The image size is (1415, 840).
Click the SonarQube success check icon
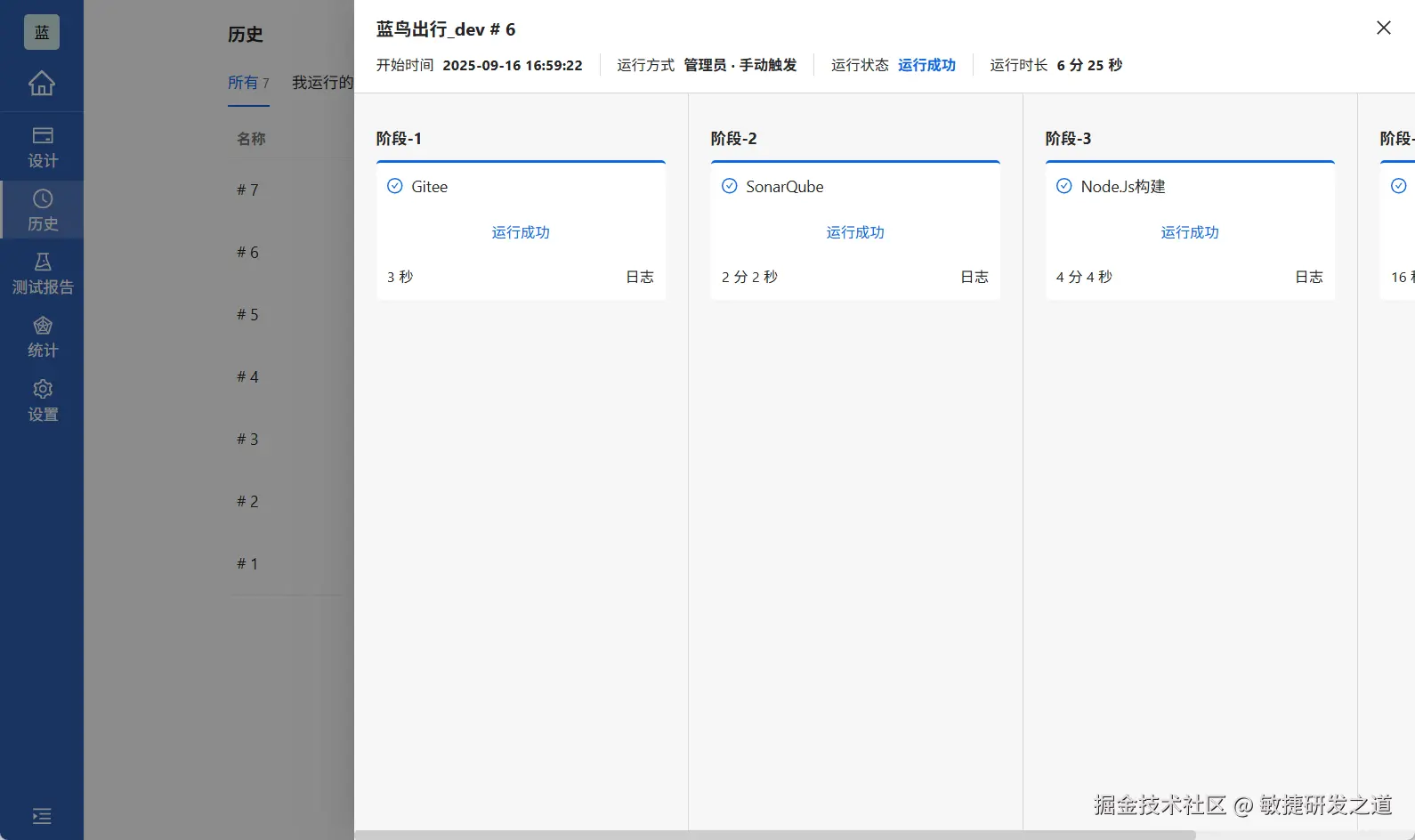pyautogui.click(x=730, y=186)
